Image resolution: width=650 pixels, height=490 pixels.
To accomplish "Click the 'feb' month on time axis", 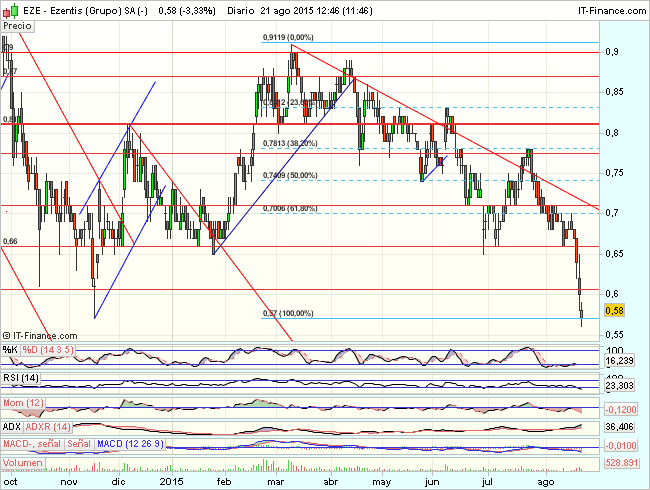I will (224, 482).
